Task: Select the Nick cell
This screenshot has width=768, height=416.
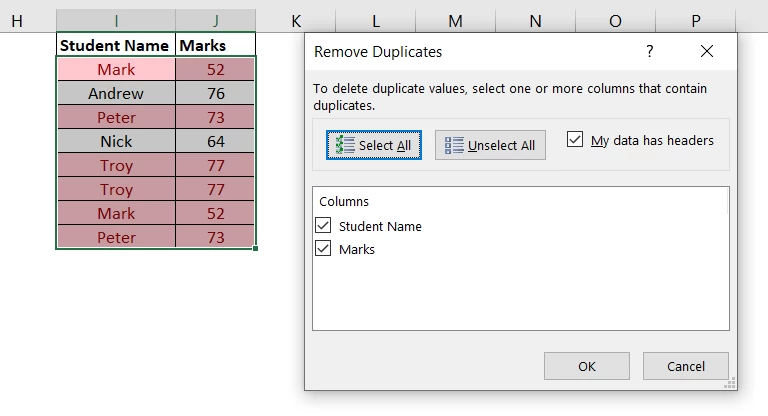Action: [116, 141]
